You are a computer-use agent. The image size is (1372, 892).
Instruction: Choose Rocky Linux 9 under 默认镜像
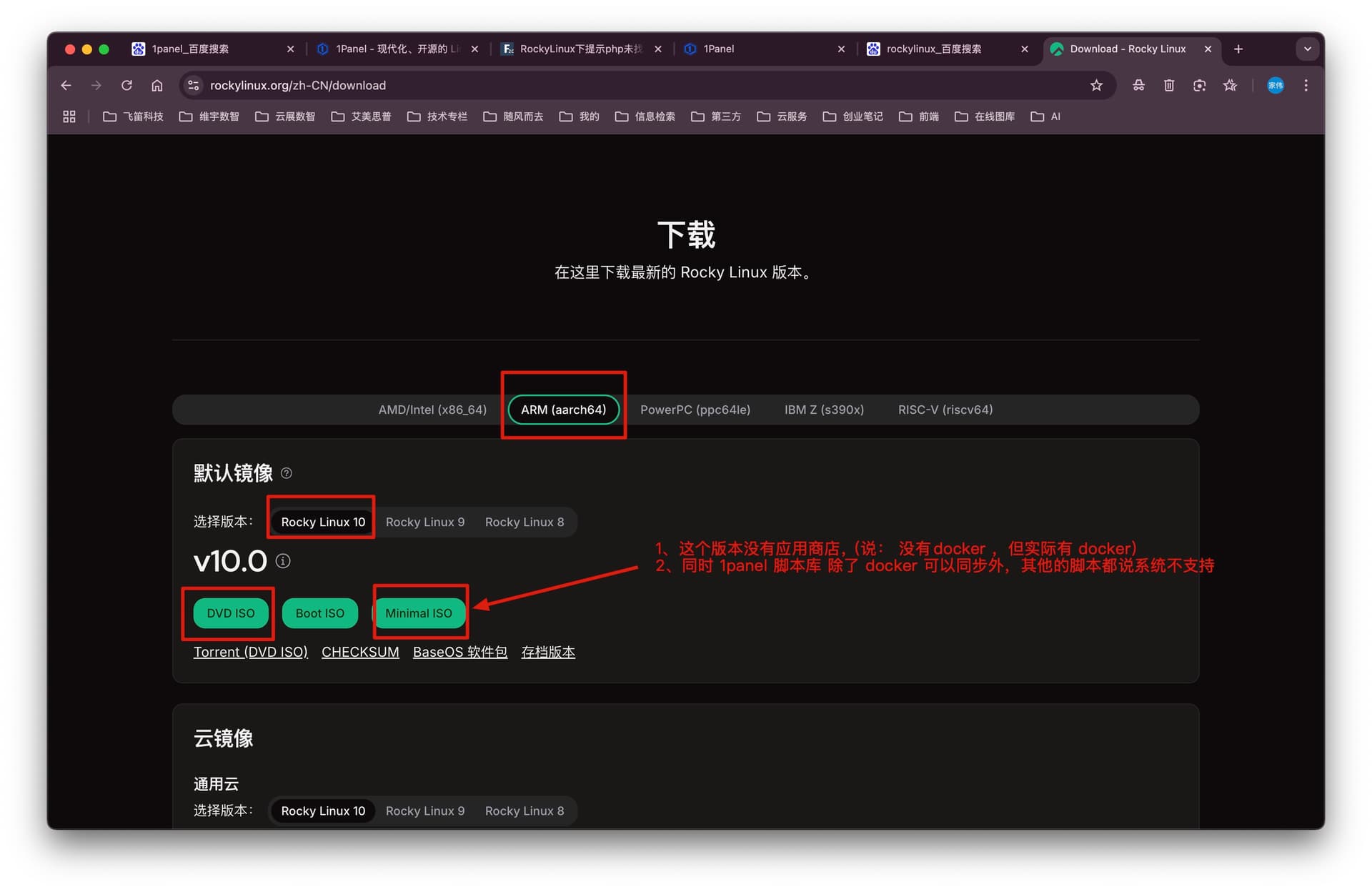(425, 522)
